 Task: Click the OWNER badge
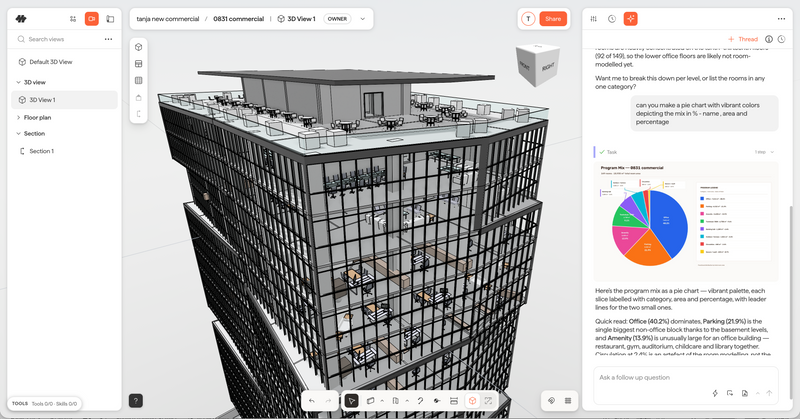point(337,19)
